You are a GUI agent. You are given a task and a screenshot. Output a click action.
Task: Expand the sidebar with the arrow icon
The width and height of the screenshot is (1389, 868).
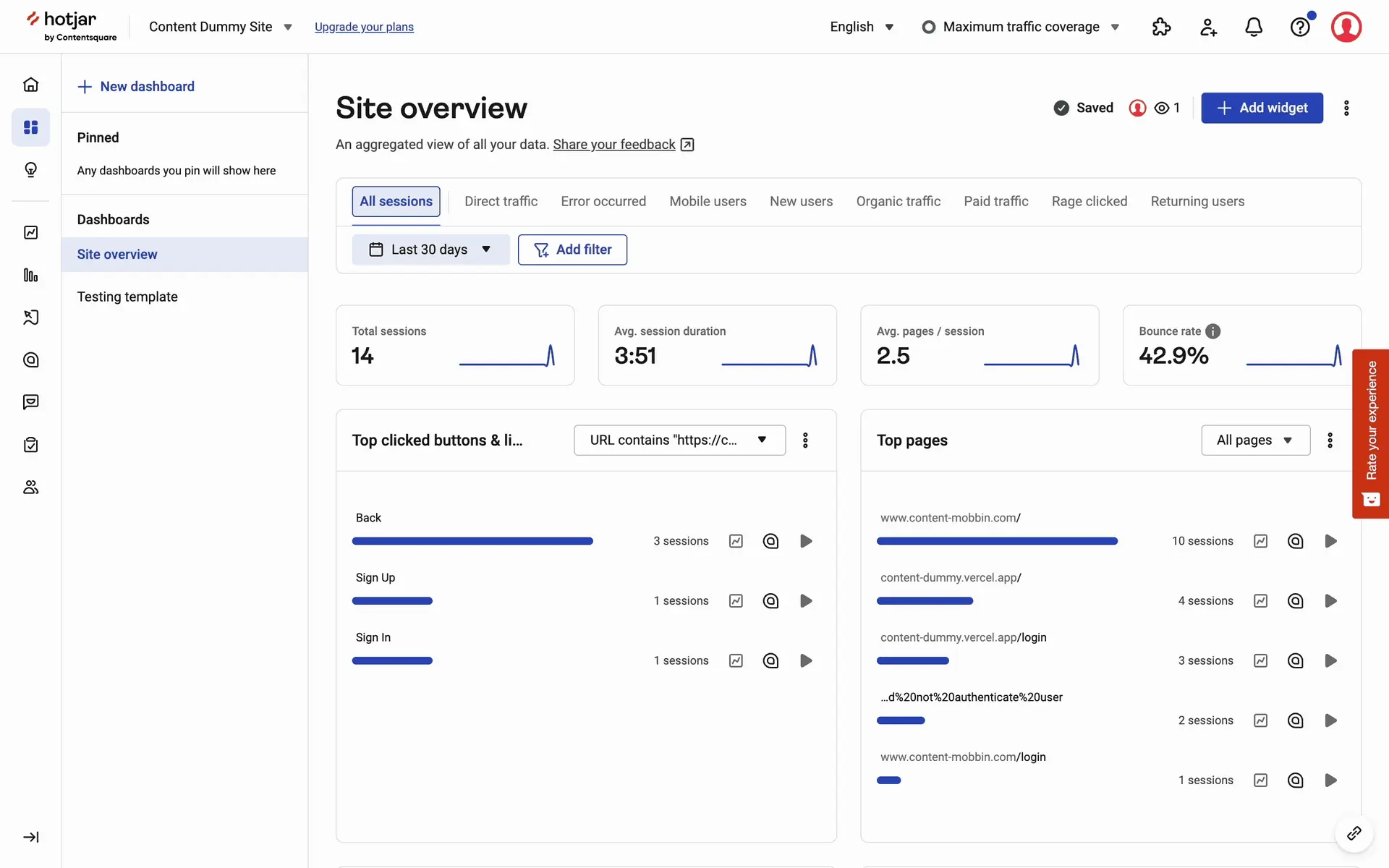30,837
